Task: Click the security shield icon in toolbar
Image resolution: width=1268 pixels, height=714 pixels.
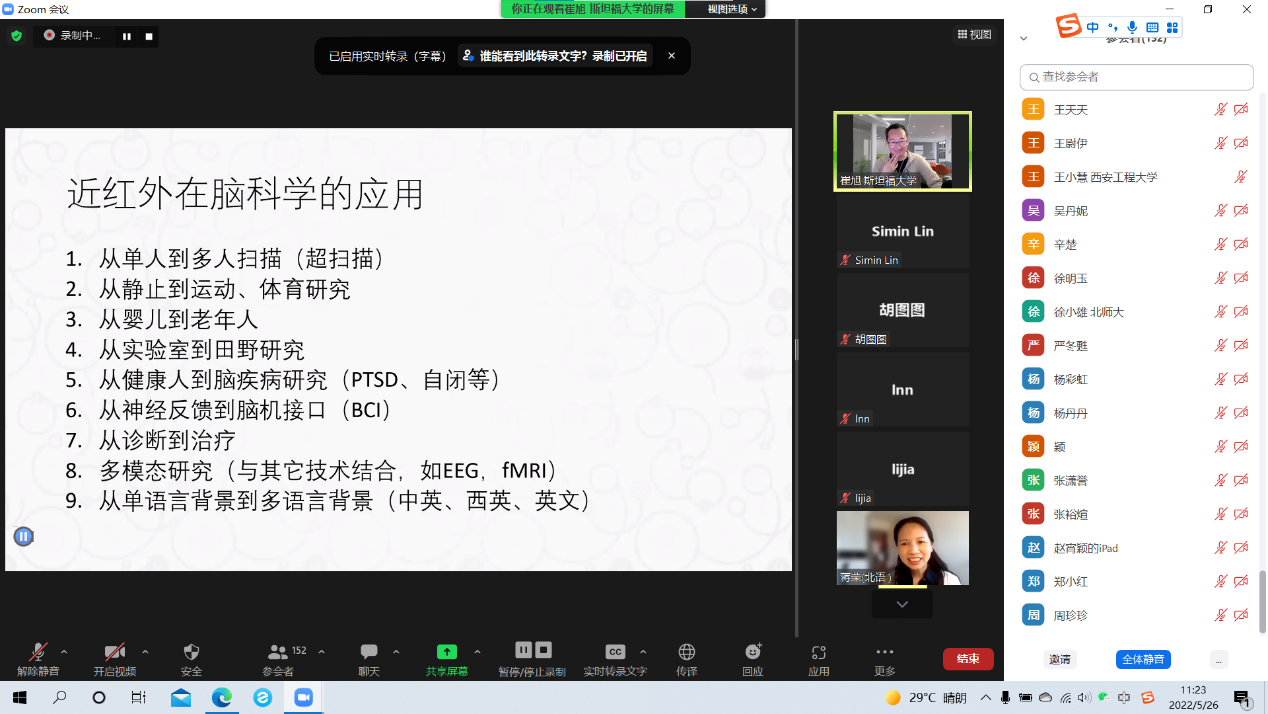Action: 191,652
